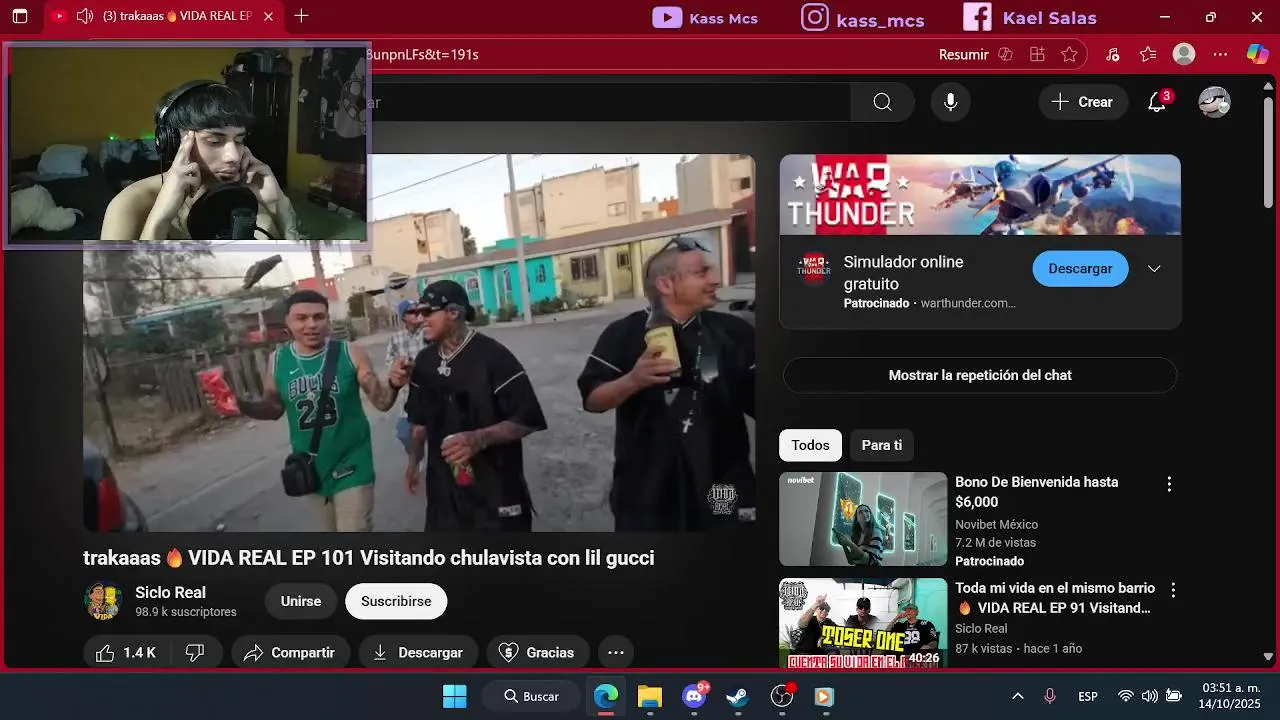Open the Siclo Real channel name link
1280x720 pixels.
point(170,592)
